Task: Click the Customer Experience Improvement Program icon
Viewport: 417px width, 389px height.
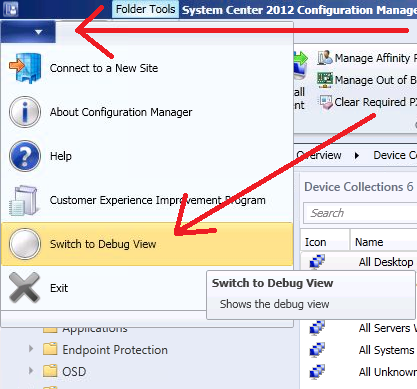Action: (23, 200)
